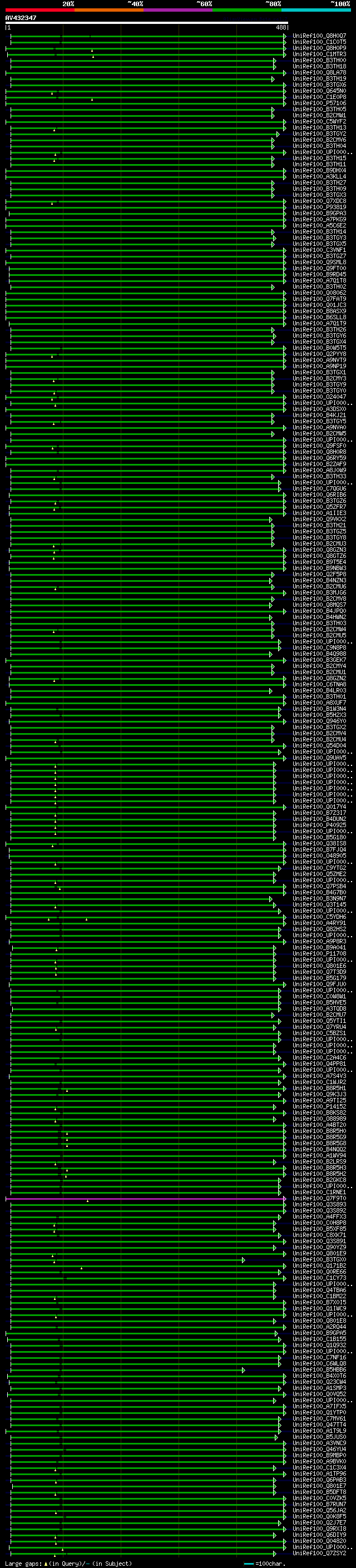This screenshot has height=1568, width=356.
Task: Open hit UniRef100_C1C0T5
Action: click(x=319, y=42)
